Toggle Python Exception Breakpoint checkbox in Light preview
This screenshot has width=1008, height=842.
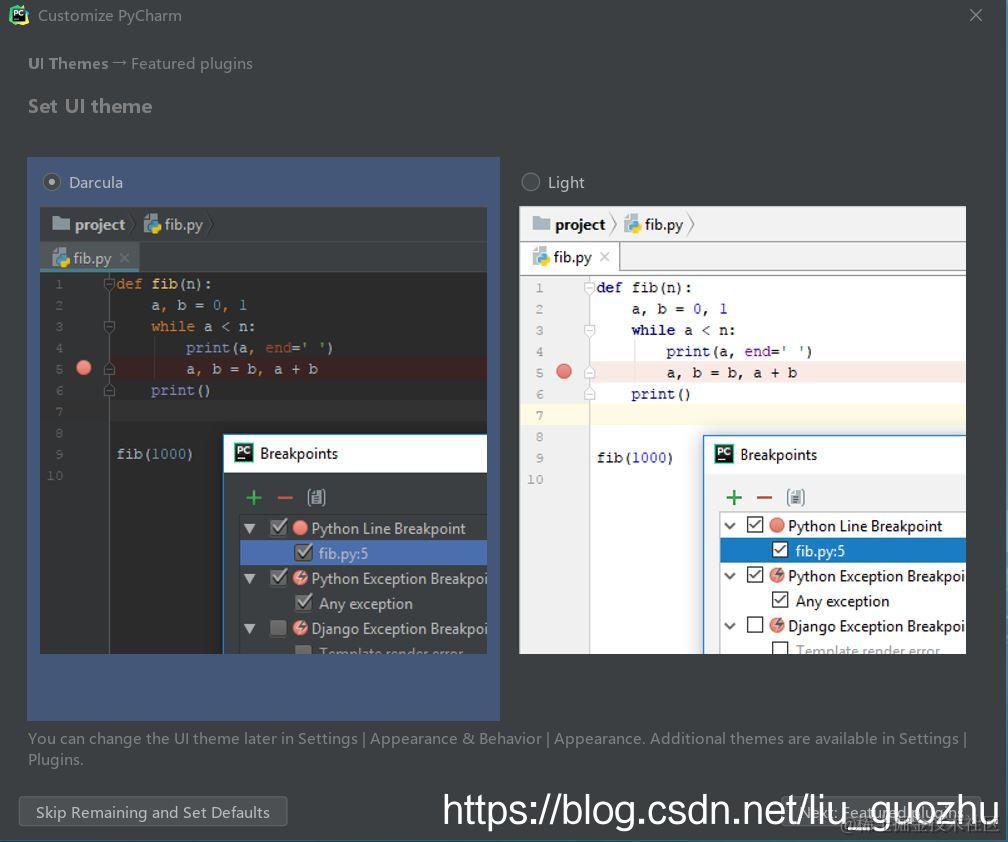755,575
